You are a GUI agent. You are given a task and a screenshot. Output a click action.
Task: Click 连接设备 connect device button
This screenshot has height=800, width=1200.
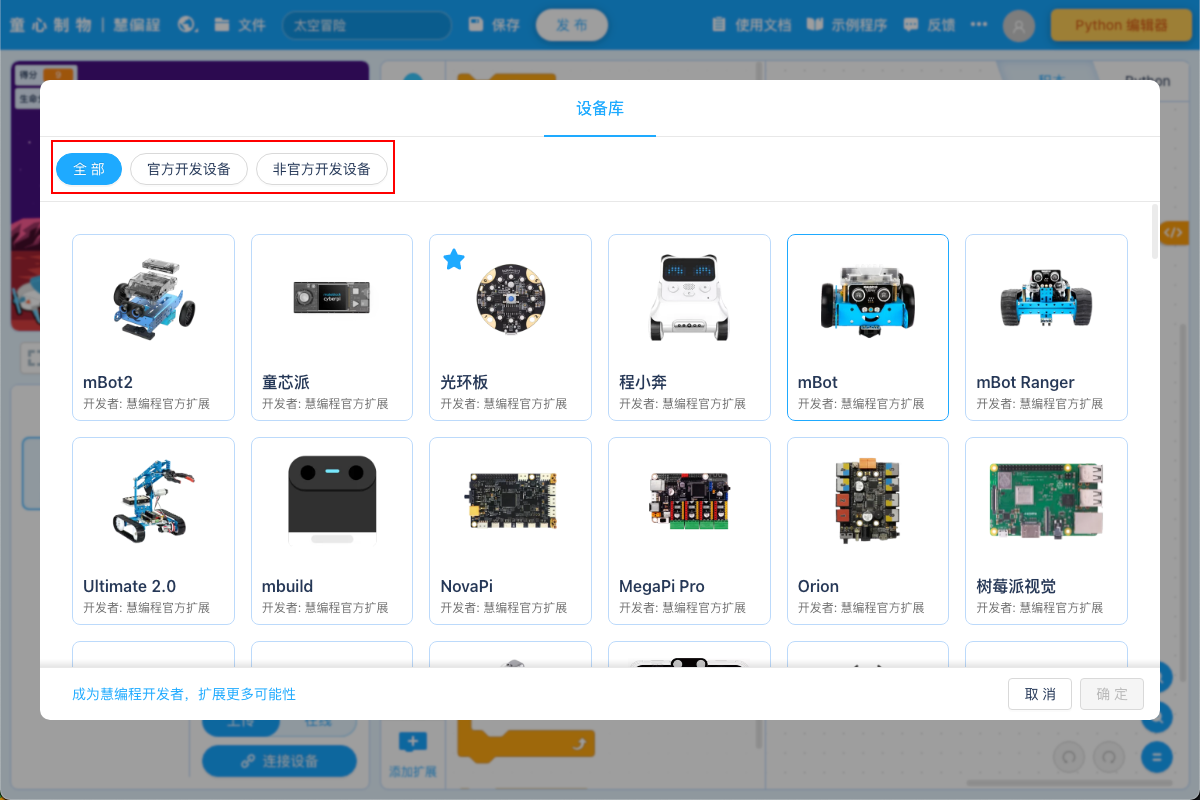point(279,761)
